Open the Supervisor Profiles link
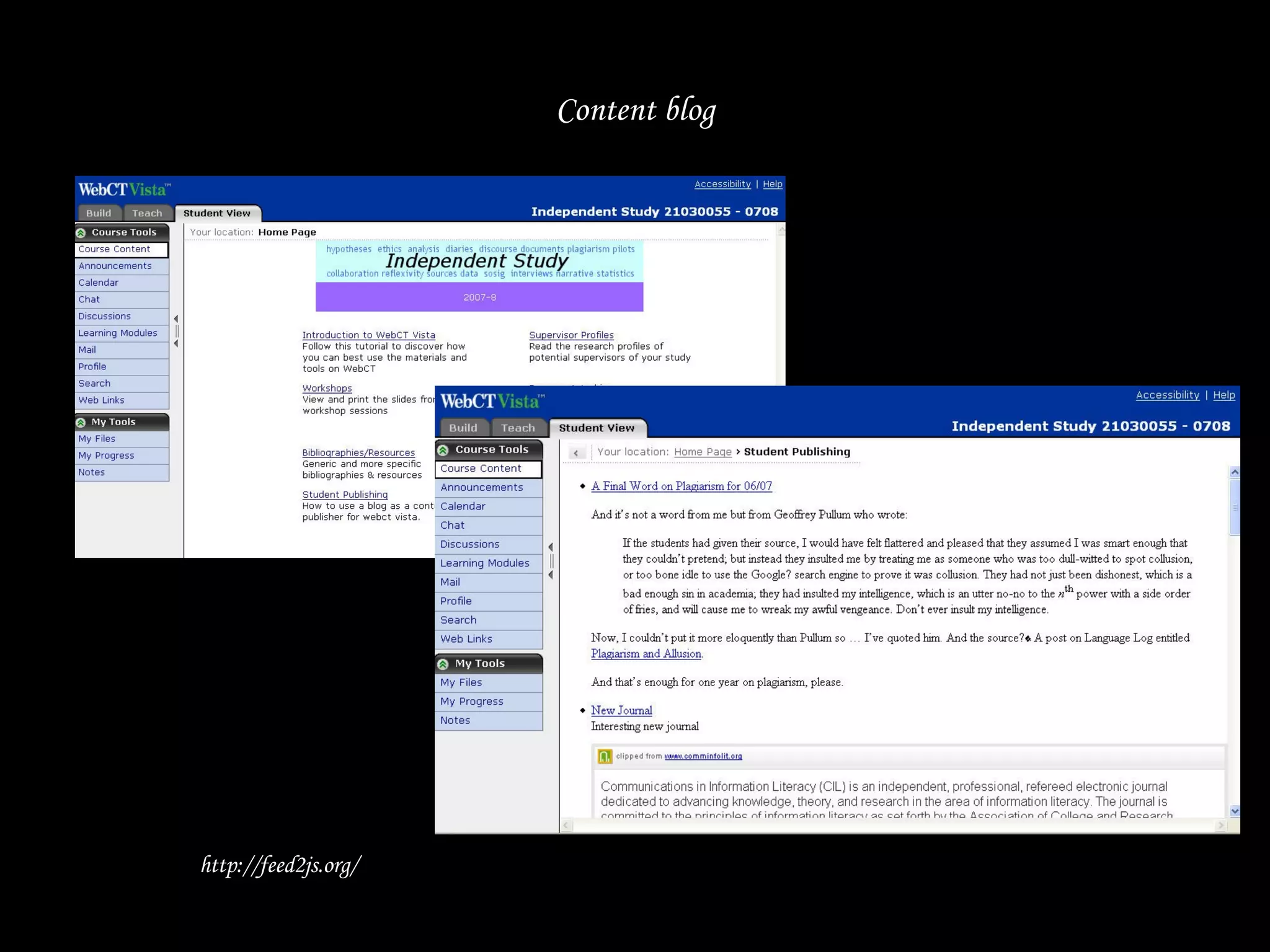Viewport: 1270px width, 952px height. click(571, 335)
